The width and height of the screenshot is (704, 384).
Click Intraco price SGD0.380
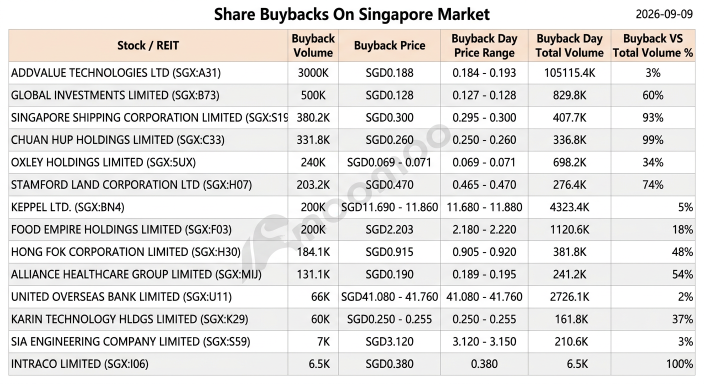(x=389, y=364)
